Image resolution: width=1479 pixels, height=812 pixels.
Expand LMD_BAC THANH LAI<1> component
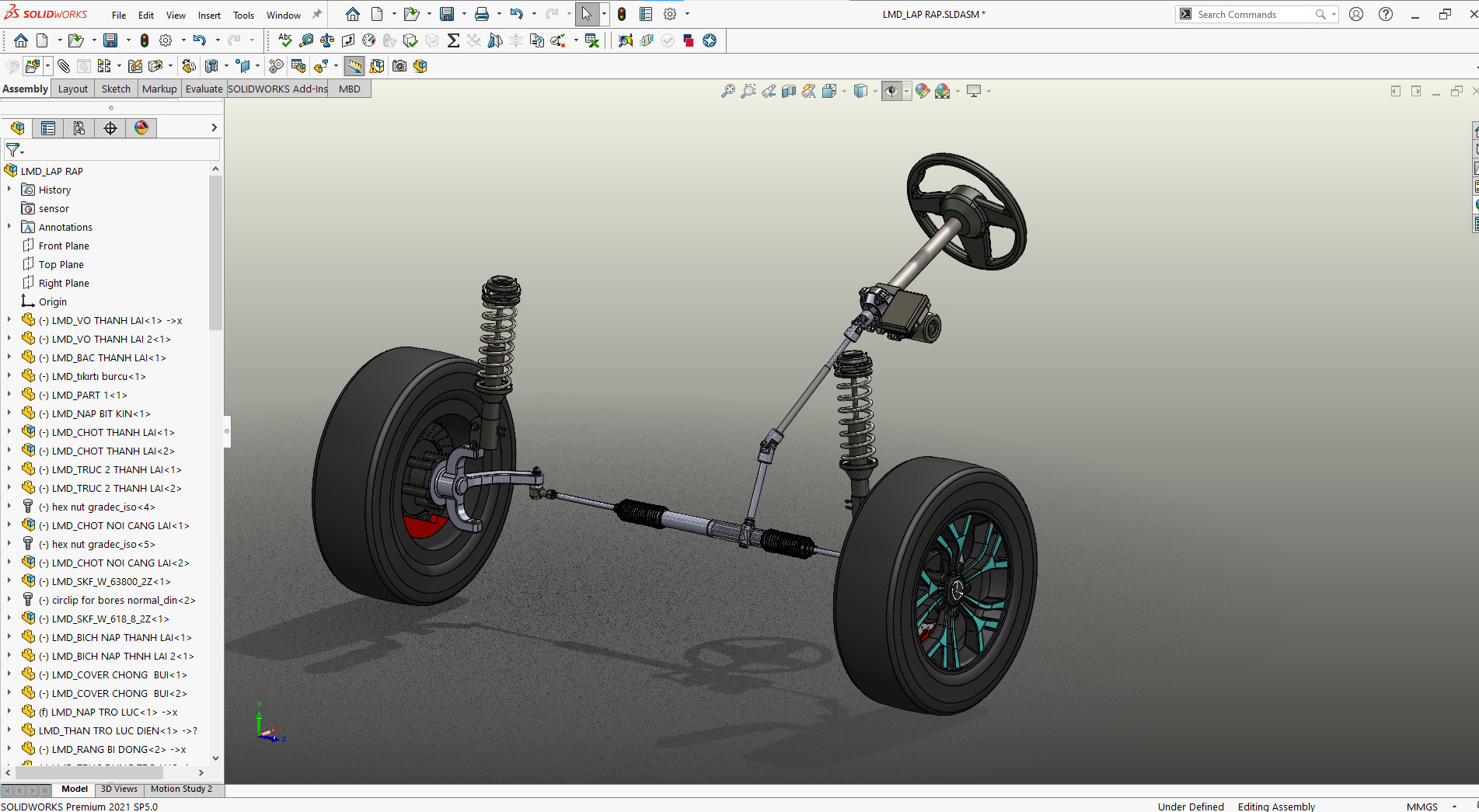click(9, 357)
